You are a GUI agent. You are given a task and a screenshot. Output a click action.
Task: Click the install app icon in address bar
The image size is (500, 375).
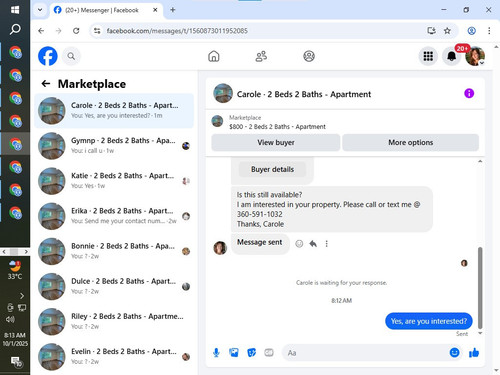tap(431, 31)
